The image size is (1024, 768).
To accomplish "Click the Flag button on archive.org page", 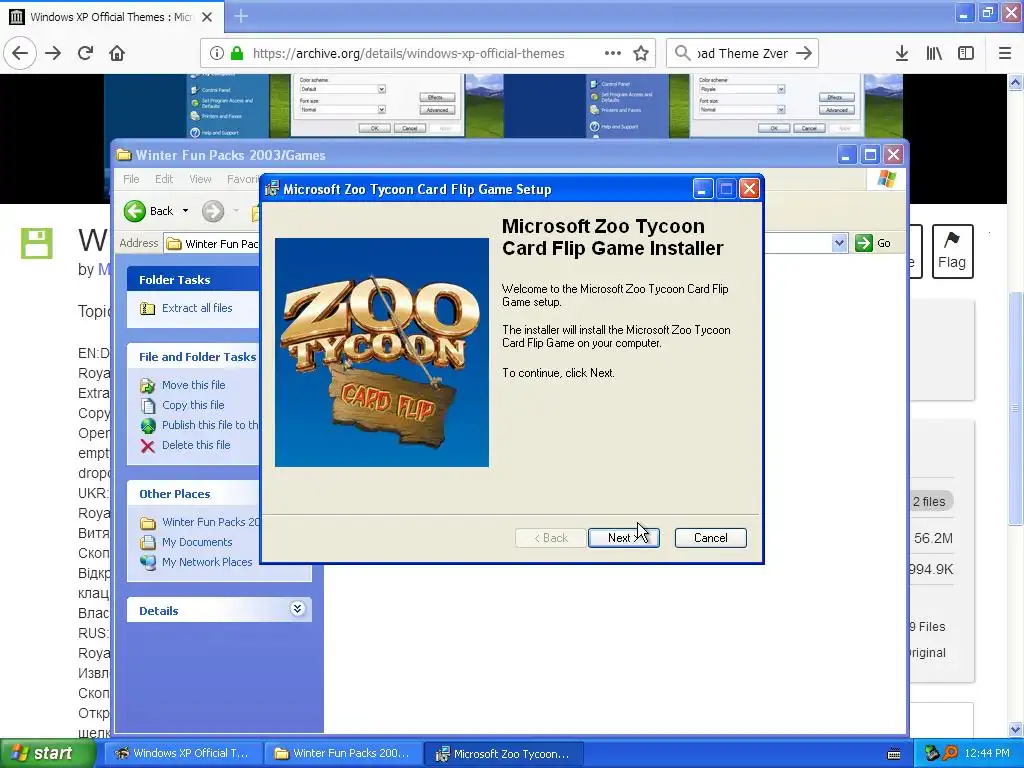I will coord(952,251).
